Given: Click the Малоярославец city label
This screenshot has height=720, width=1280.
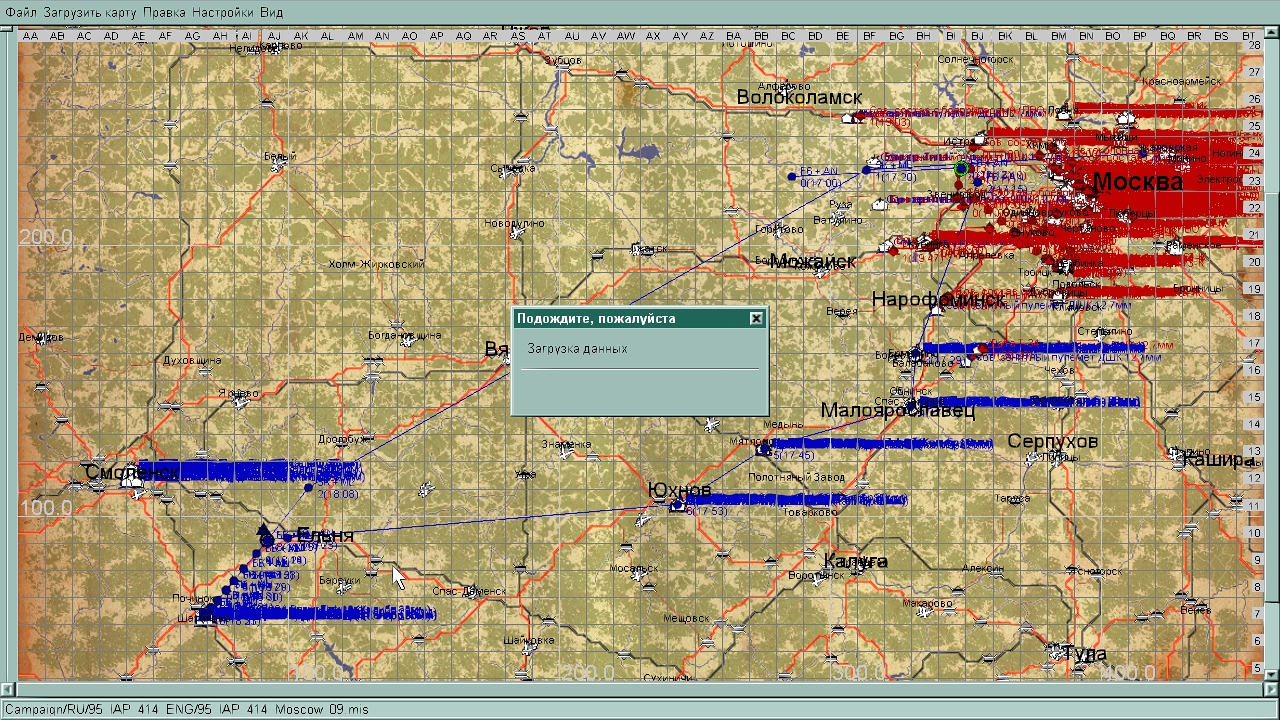Looking at the screenshot, I should (x=897, y=411).
